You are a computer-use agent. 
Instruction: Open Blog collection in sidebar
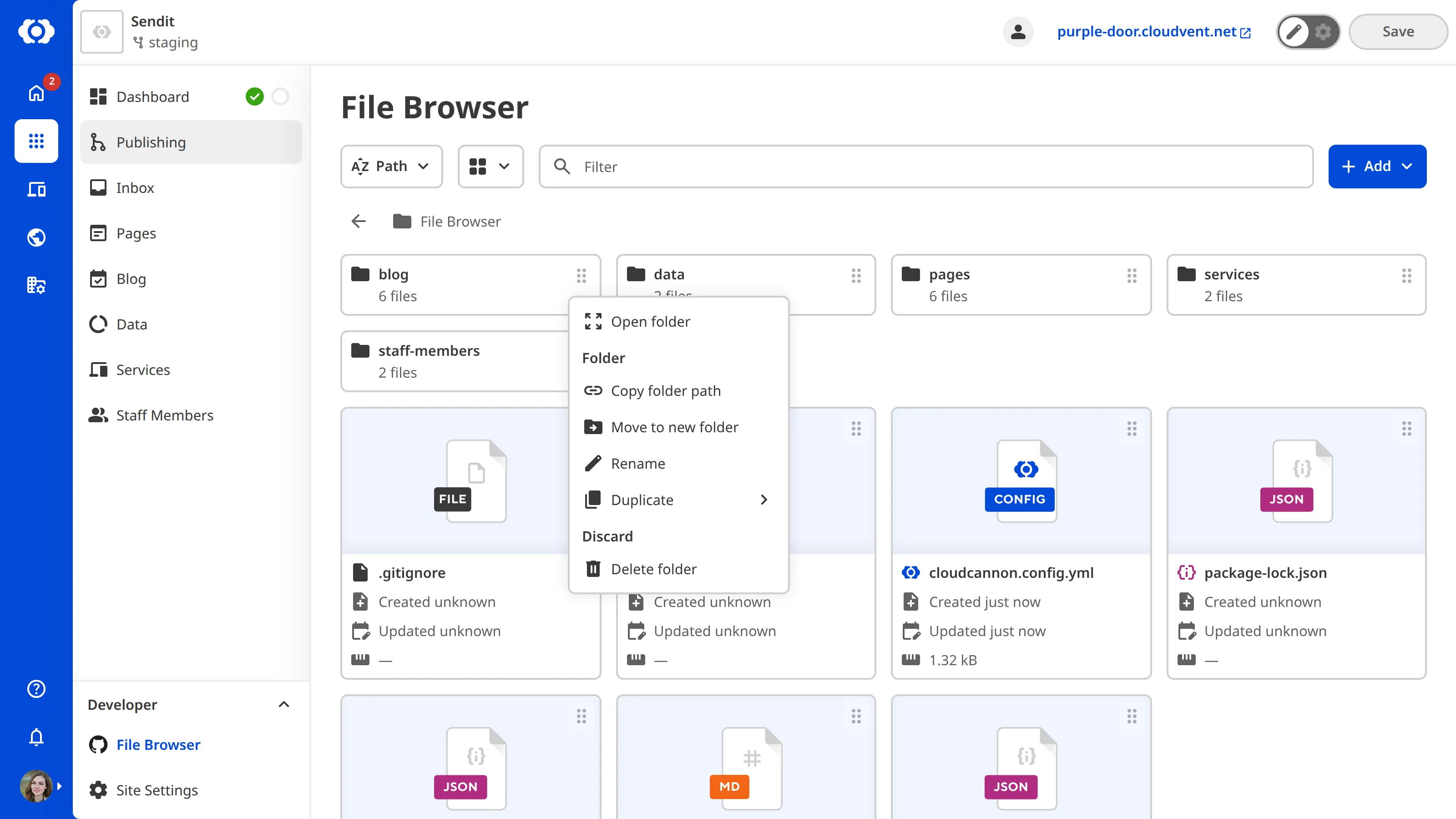point(191,278)
